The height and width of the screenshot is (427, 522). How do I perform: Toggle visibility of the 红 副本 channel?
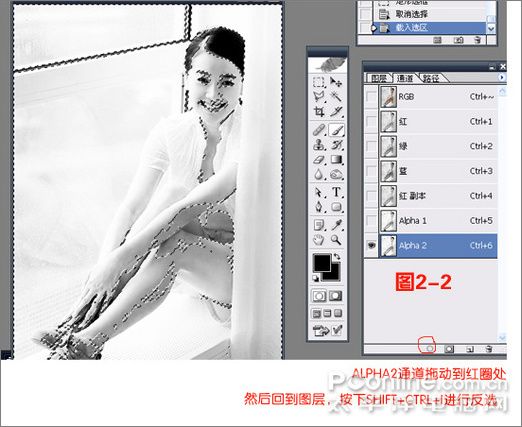[371, 196]
